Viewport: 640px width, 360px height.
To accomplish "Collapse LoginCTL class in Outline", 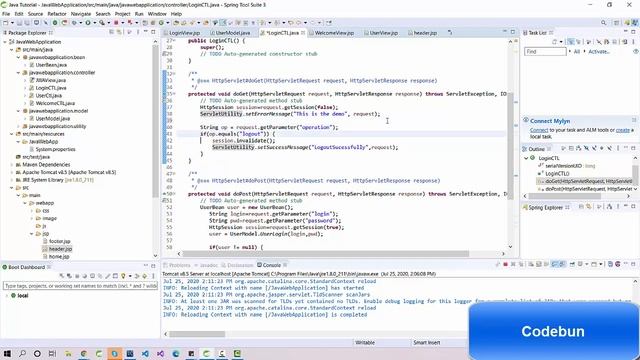I will pos(526,158).
